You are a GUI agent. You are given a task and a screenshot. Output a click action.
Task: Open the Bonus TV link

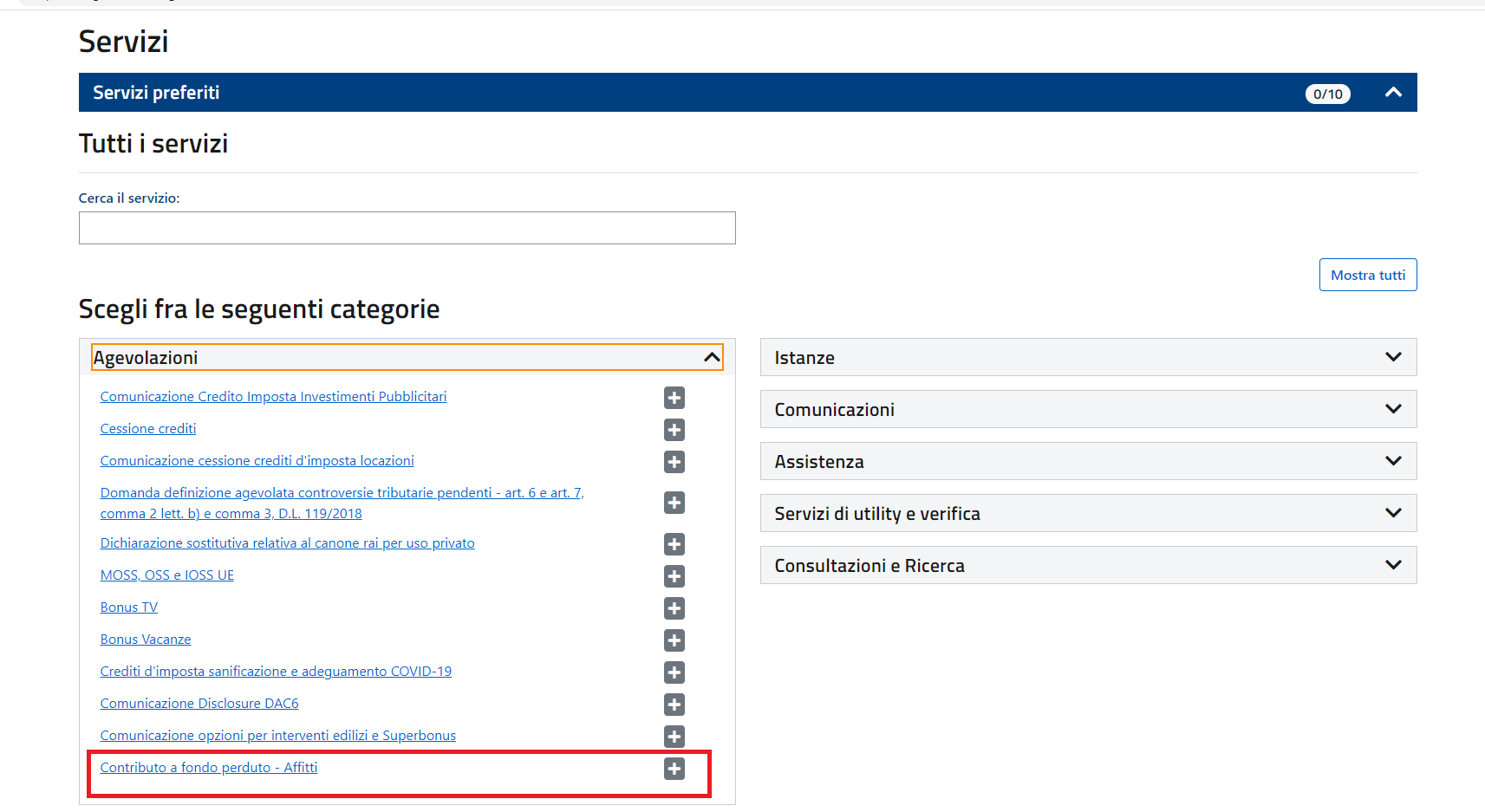pos(129,607)
